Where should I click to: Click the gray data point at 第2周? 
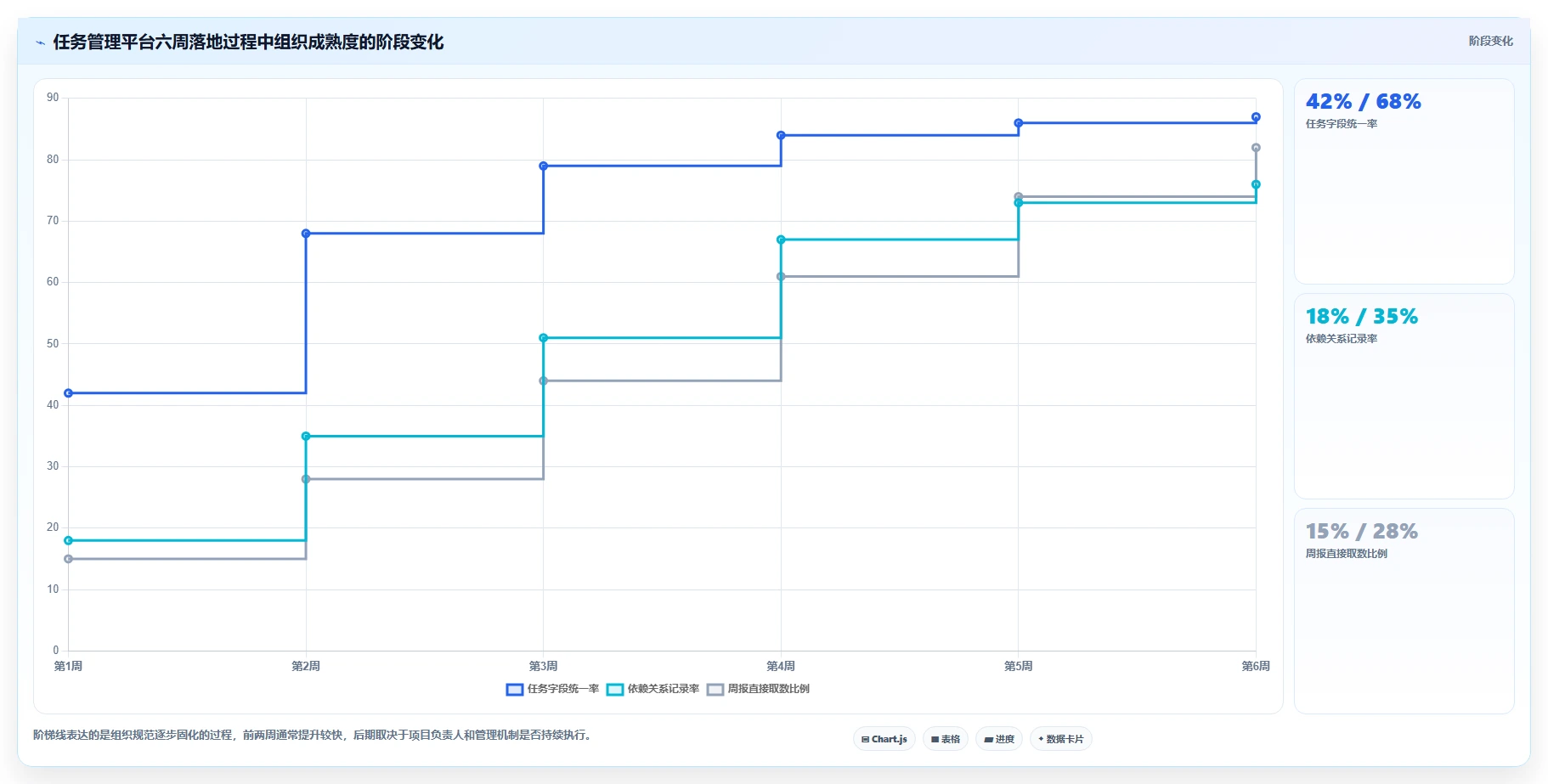point(306,479)
